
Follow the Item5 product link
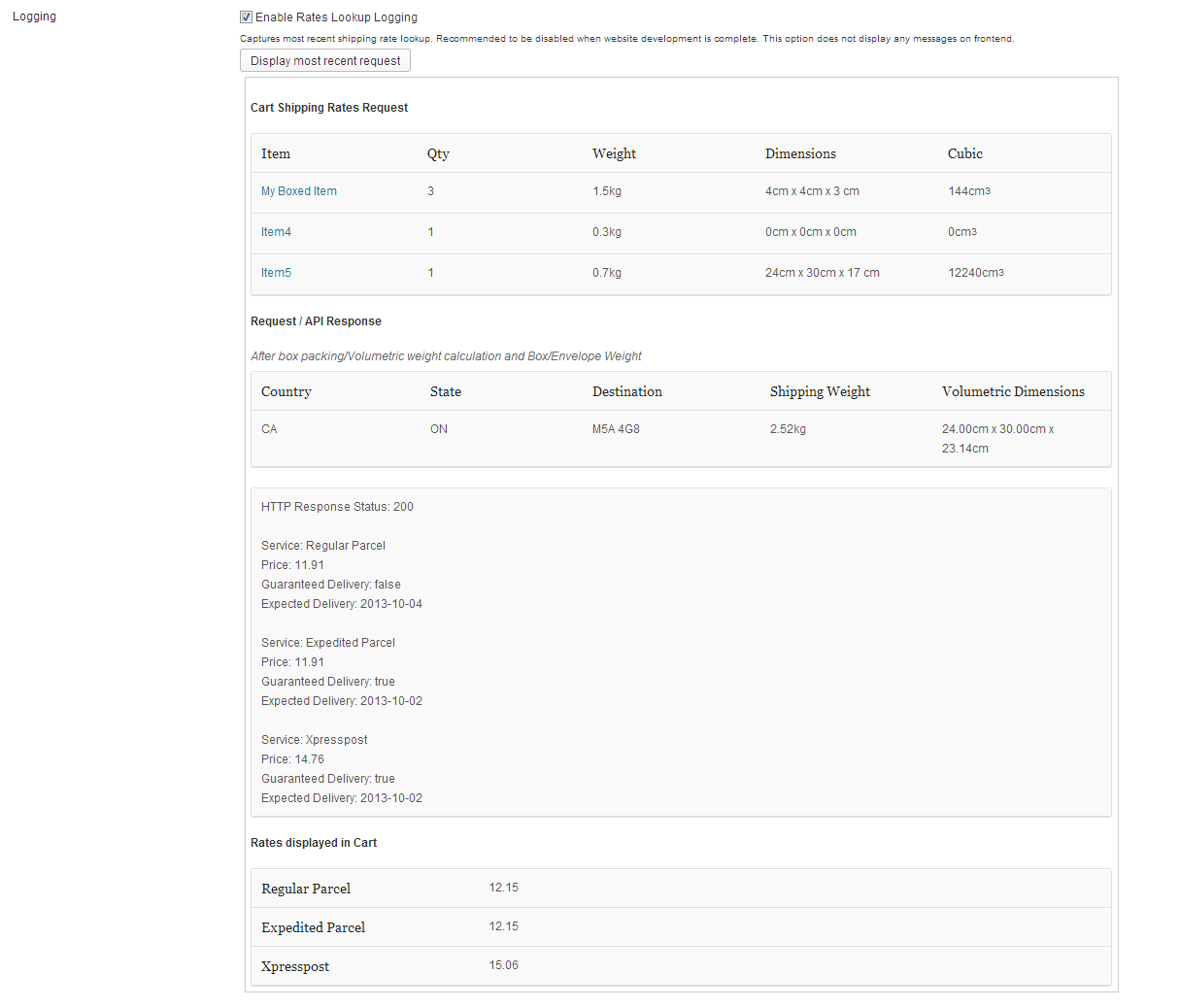coord(276,273)
